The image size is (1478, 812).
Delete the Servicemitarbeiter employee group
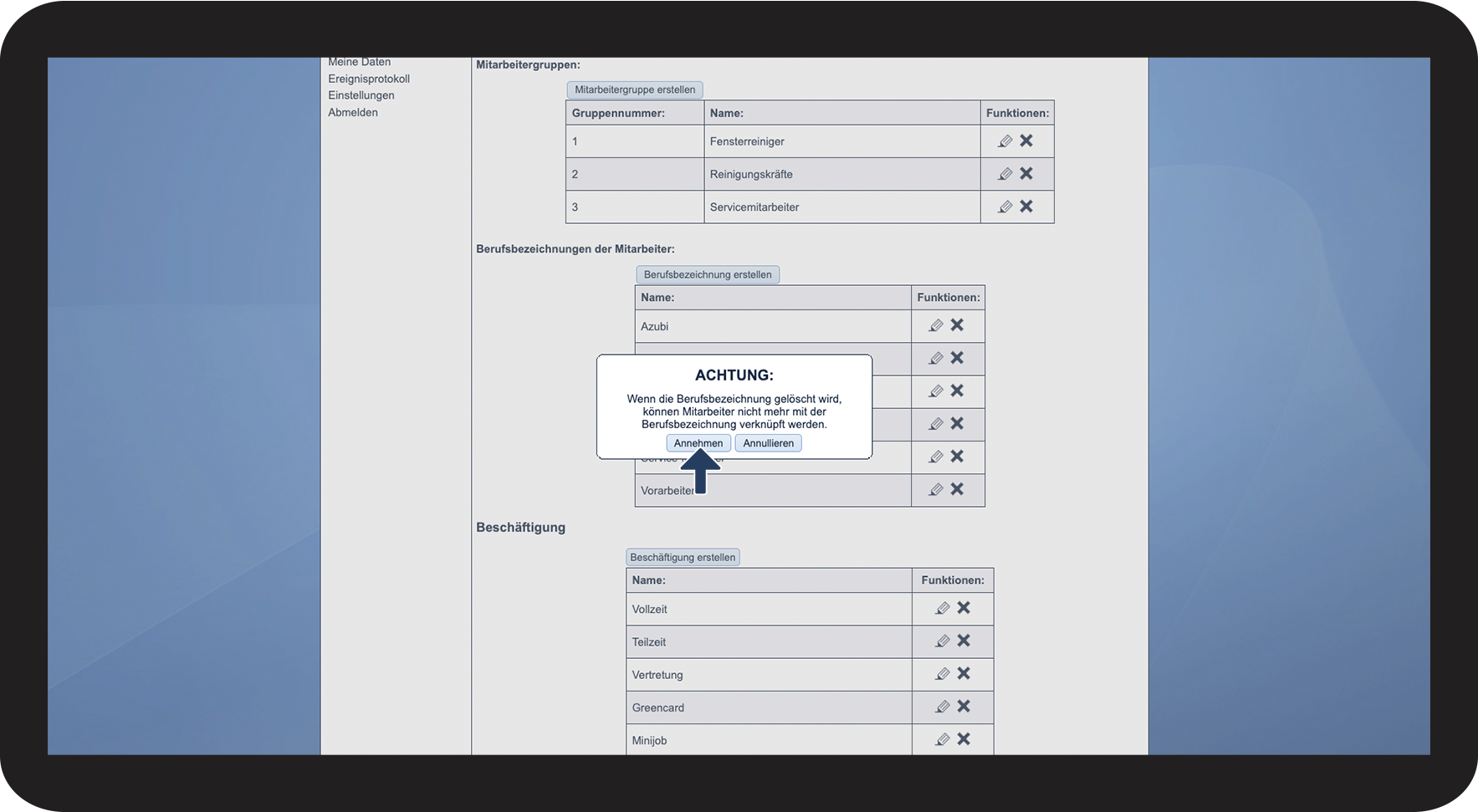pos(1026,206)
